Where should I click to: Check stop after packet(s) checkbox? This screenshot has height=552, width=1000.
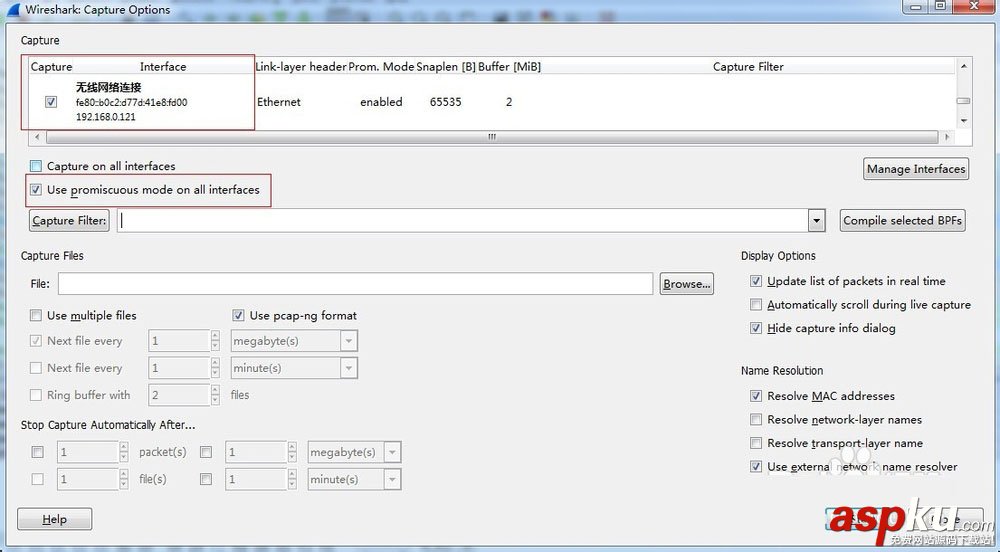[38, 452]
